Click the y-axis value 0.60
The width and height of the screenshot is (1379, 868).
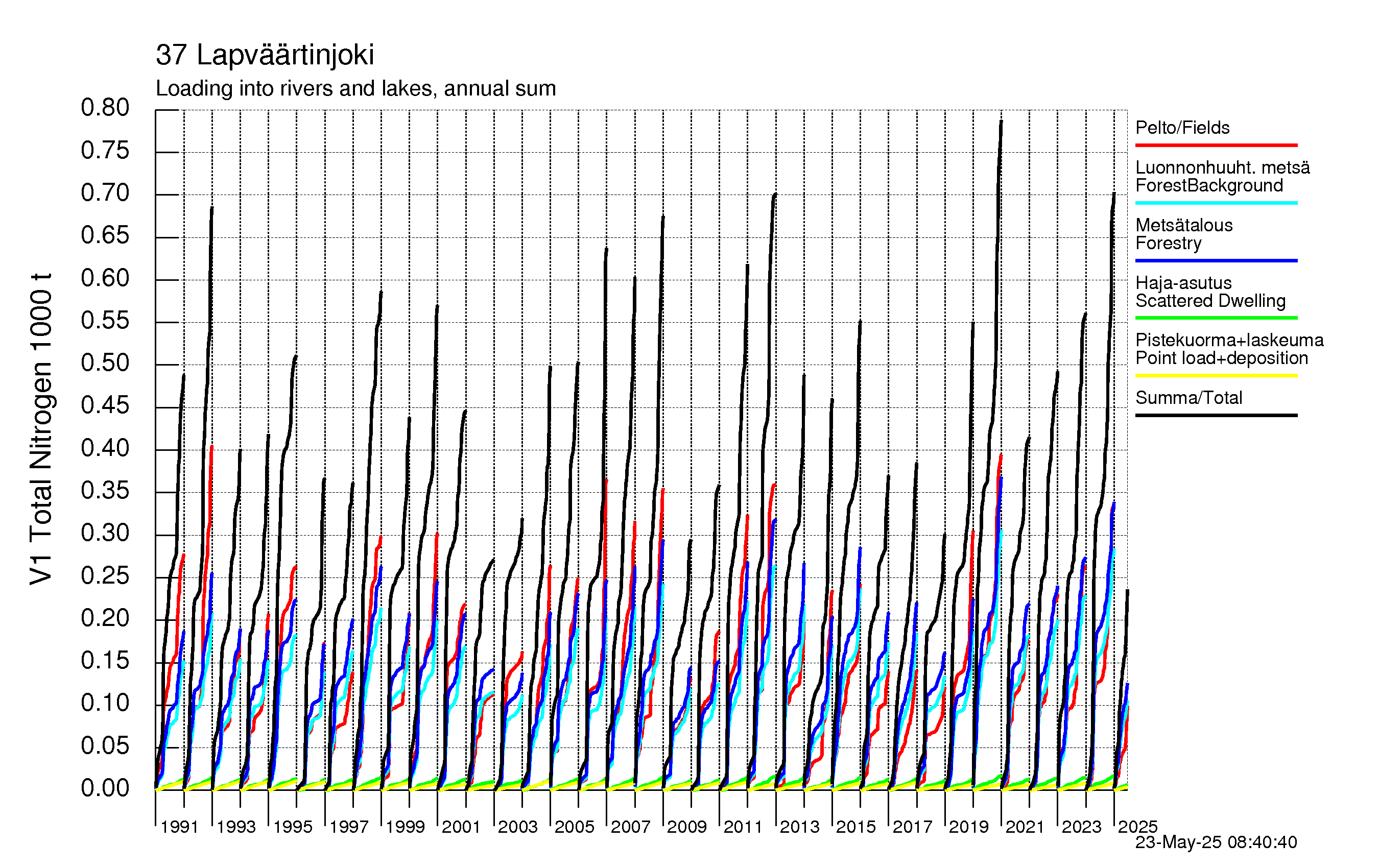pos(105,278)
